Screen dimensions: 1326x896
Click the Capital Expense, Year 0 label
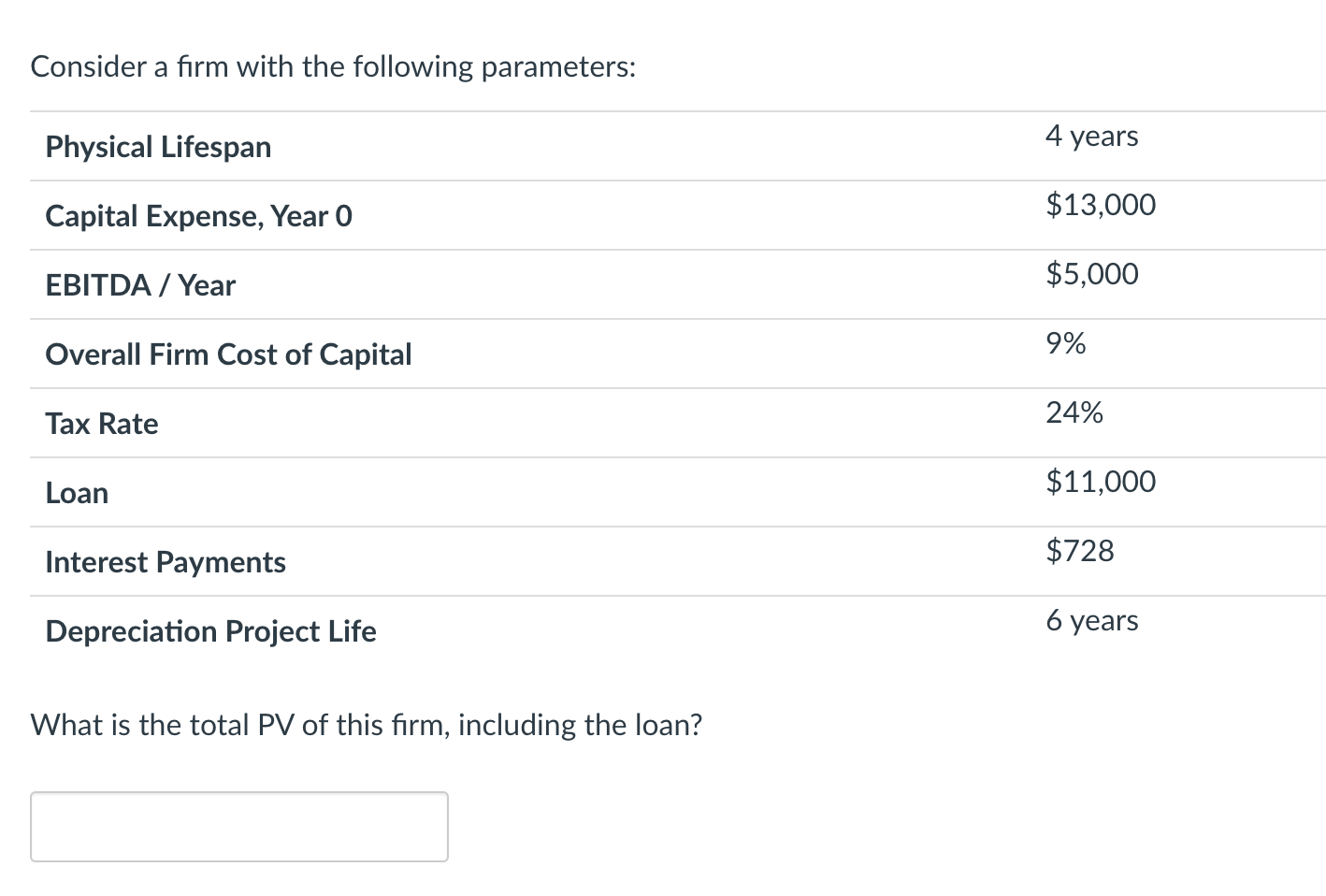[x=198, y=215]
